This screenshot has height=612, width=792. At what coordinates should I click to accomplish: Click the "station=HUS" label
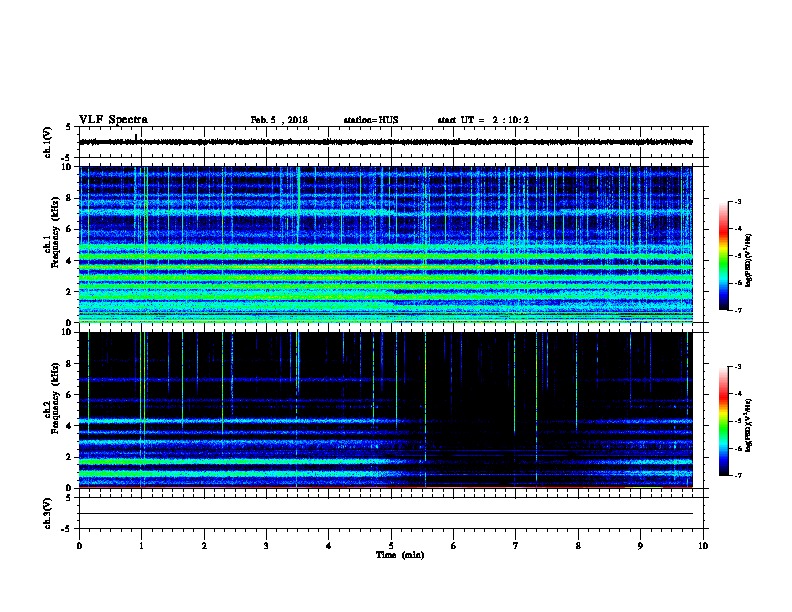tap(371, 120)
